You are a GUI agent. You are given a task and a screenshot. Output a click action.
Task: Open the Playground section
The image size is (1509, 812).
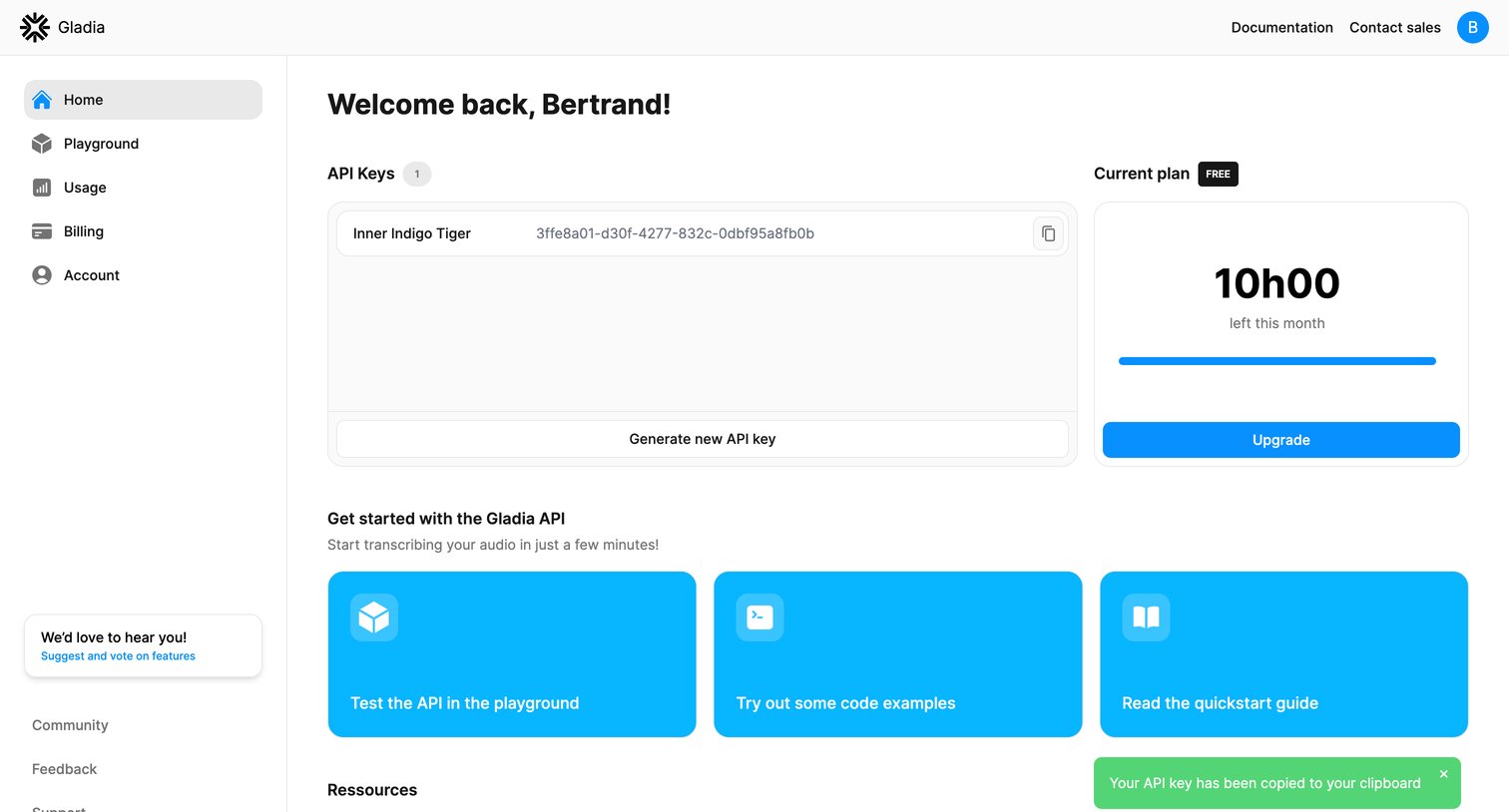144,144
